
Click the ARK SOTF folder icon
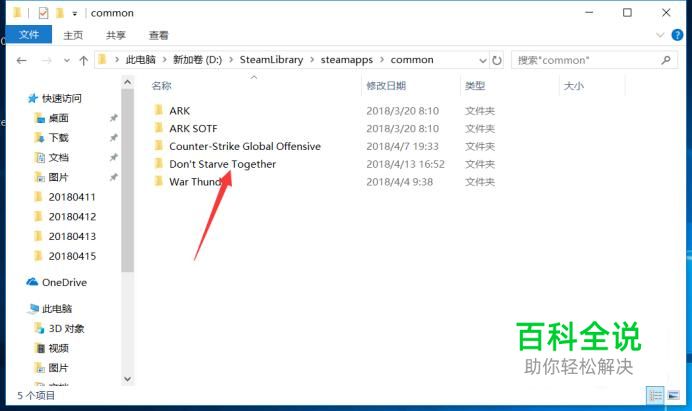(158, 128)
